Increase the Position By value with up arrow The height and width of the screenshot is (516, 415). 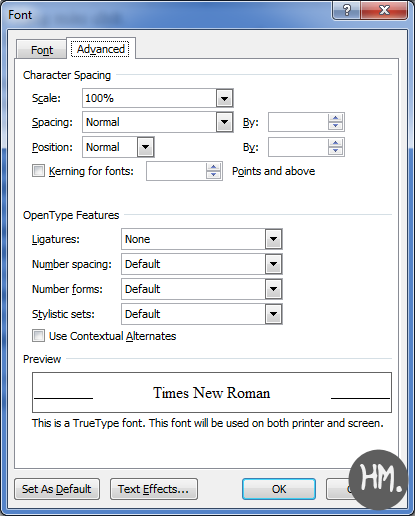335,143
